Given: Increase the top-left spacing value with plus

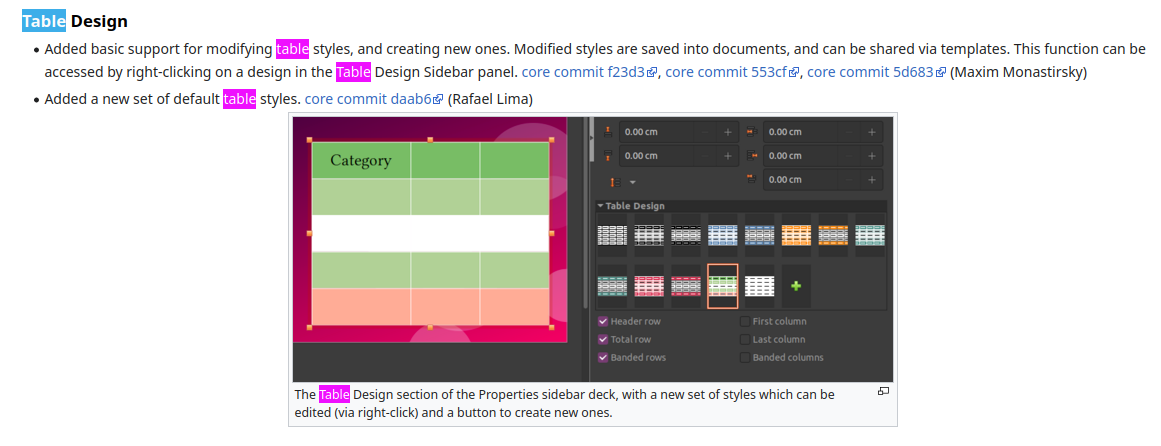Looking at the screenshot, I should (728, 132).
